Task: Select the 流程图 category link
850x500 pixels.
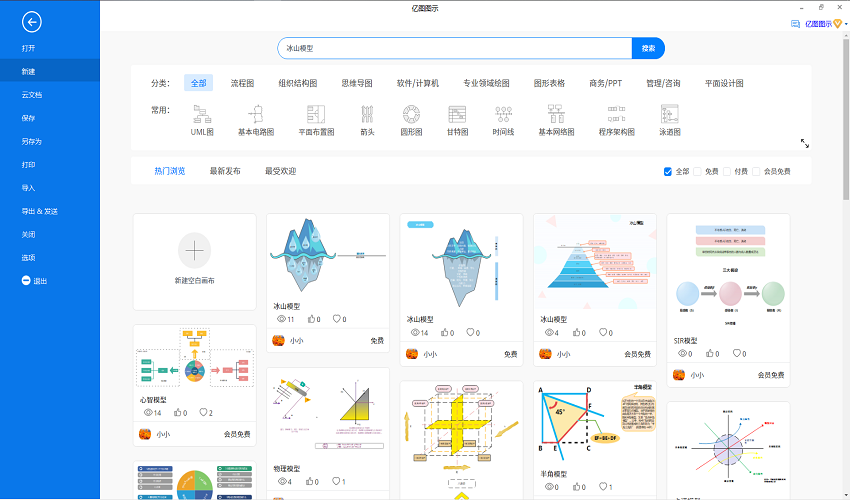Action: click(242, 83)
